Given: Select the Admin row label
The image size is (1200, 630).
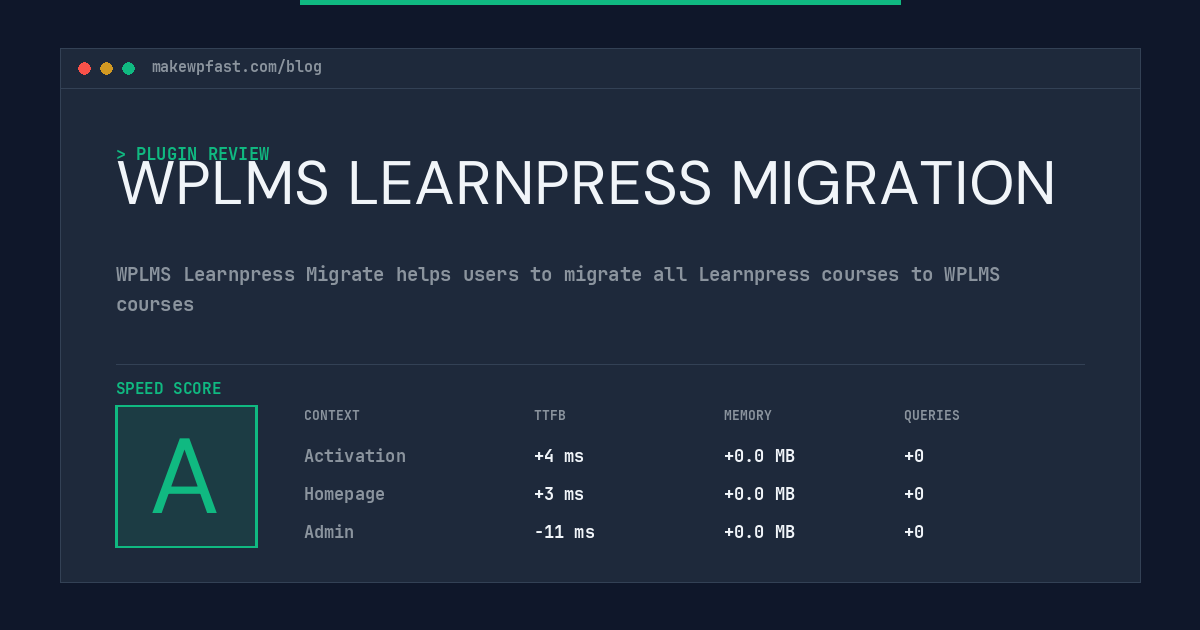Looking at the screenshot, I should (x=329, y=532).
